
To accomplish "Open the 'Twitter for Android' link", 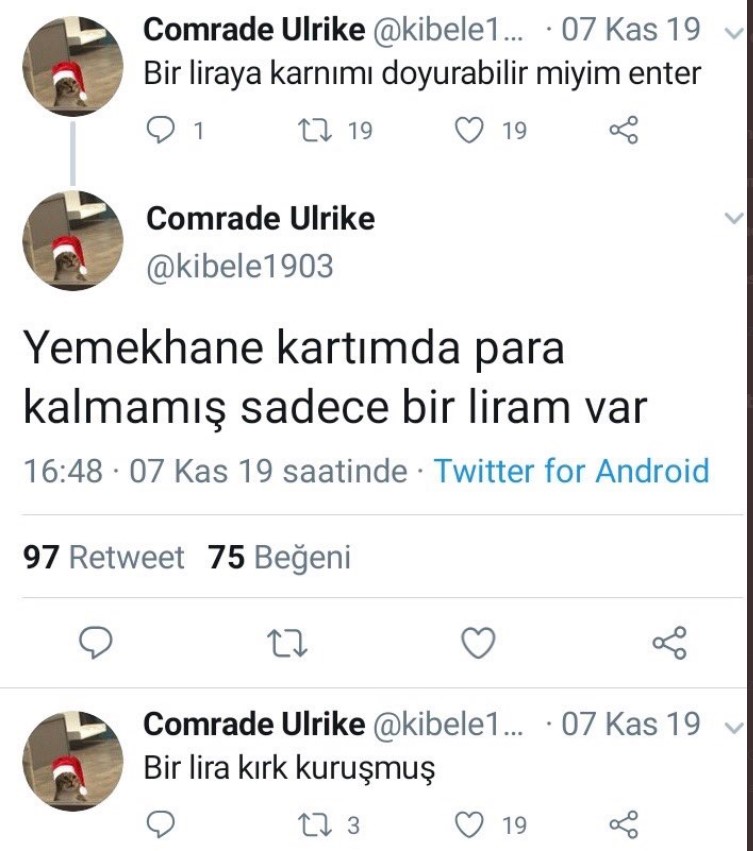I will (571, 470).
